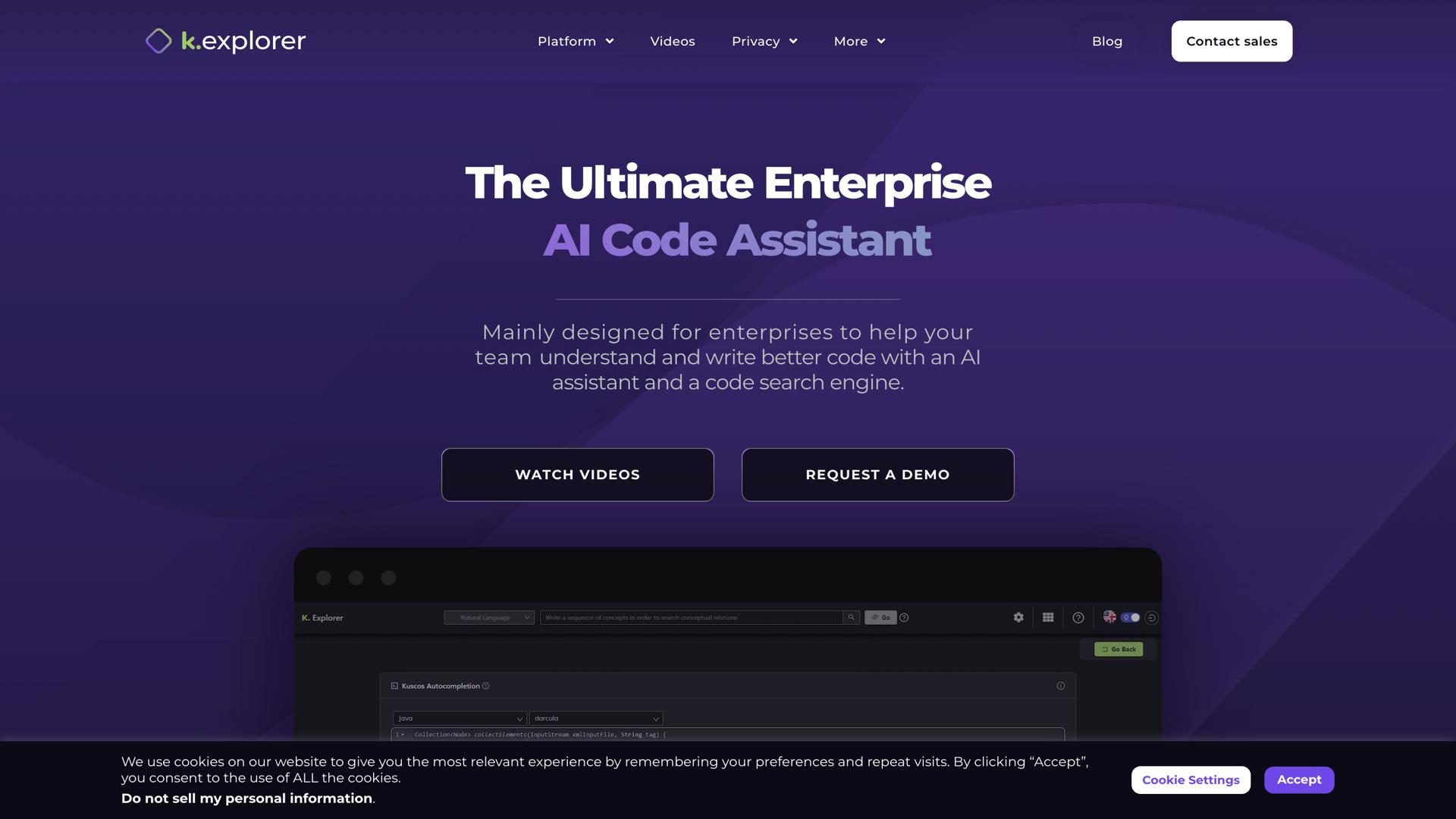
Task: Open the Java language dropdown
Action: [x=460, y=718]
